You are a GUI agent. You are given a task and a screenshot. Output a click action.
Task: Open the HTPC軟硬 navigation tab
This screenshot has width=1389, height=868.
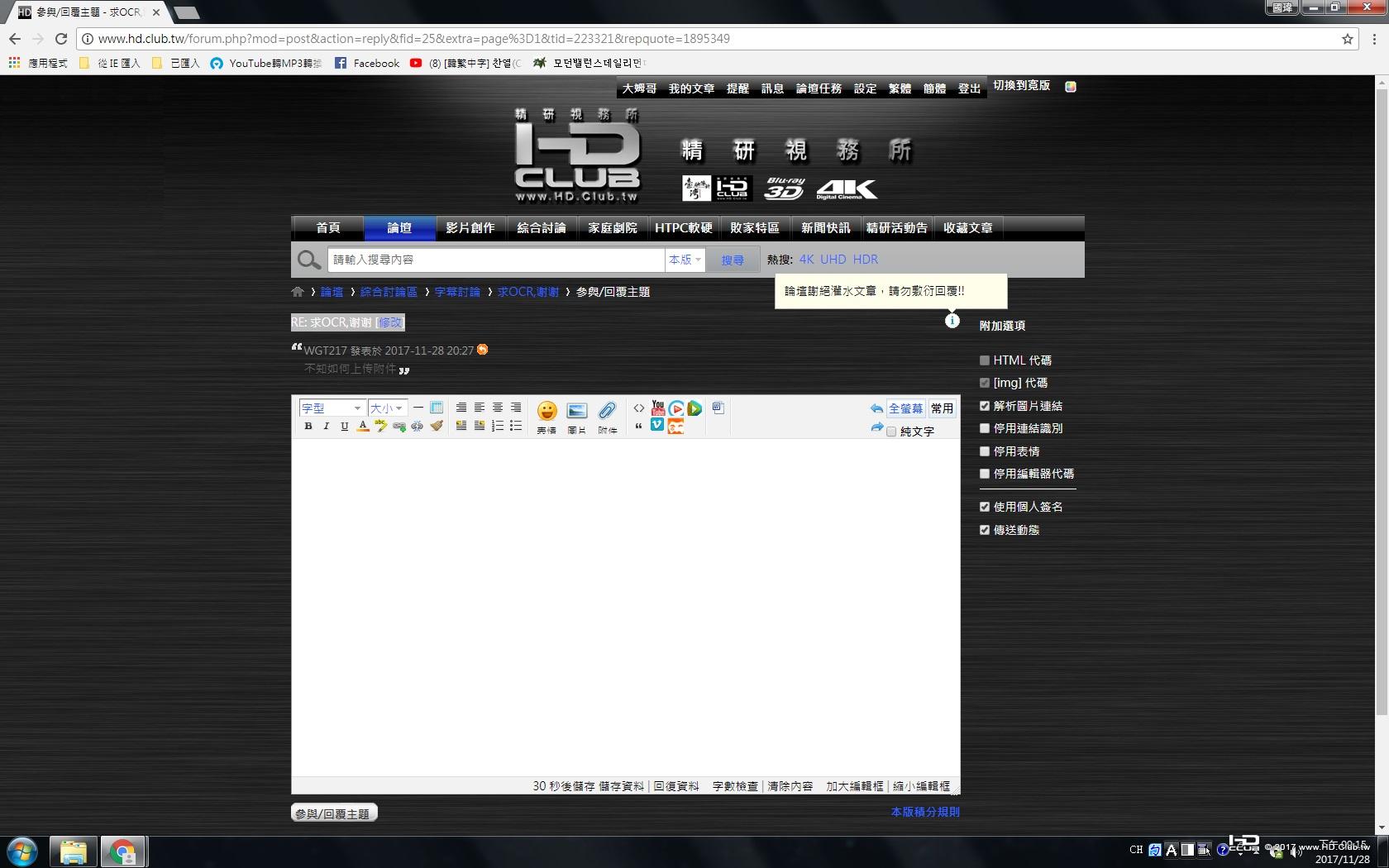click(684, 228)
